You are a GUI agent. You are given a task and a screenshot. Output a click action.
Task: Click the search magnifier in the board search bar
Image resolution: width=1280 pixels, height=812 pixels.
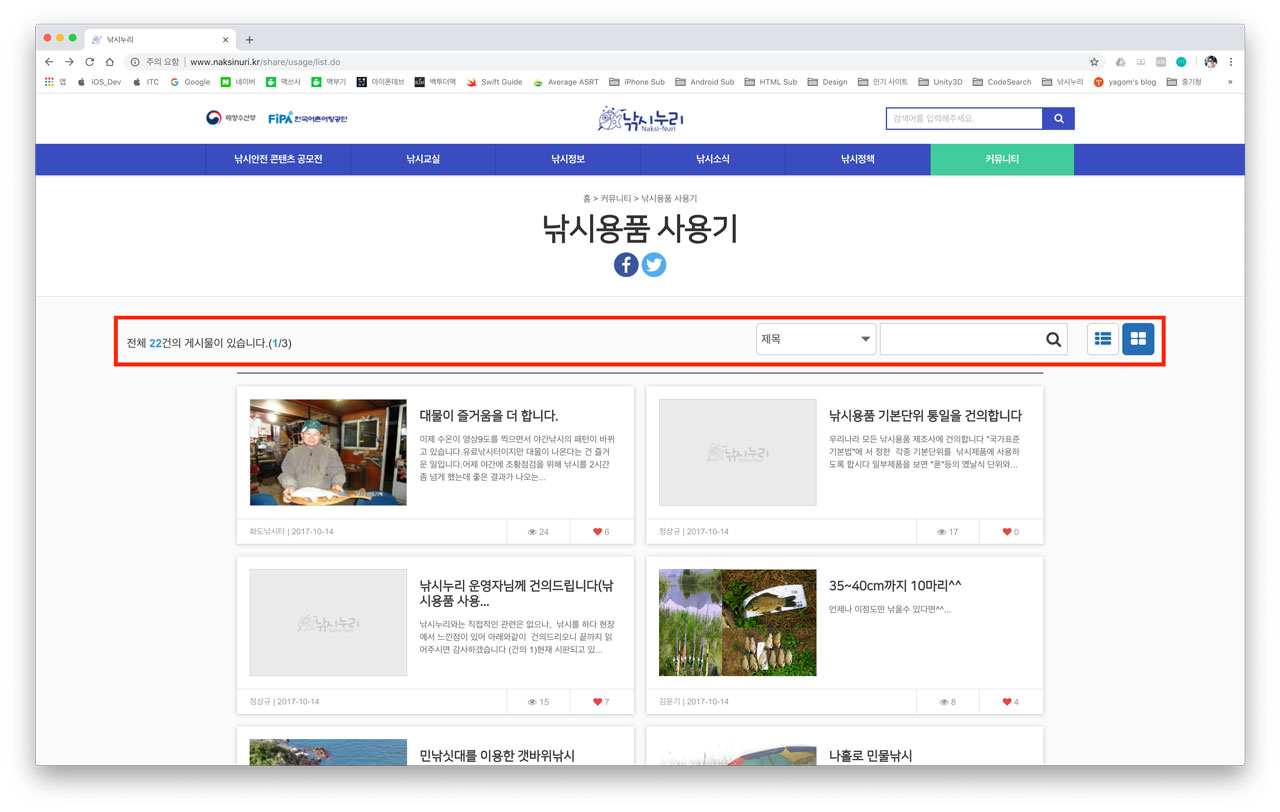pyautogui.click(x=1053, y=338)
